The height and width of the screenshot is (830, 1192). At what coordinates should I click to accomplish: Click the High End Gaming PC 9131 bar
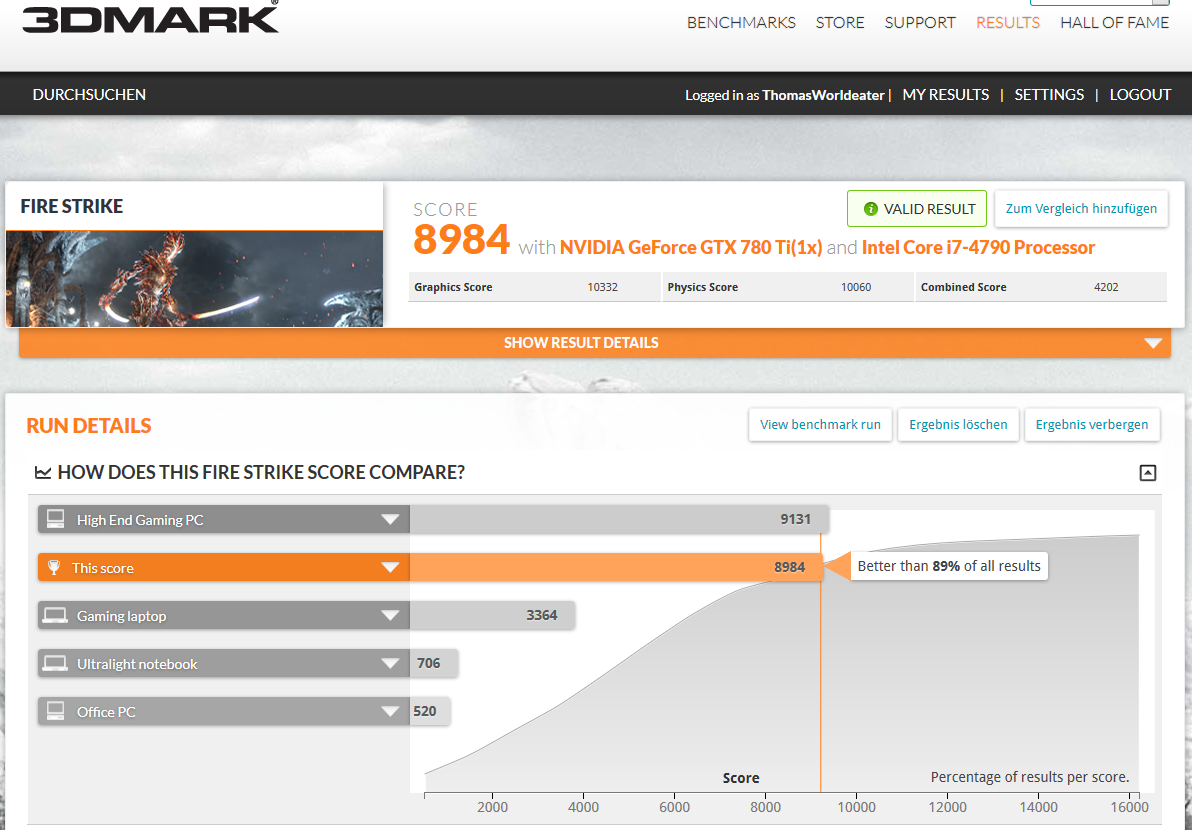(x=619, y=520)
